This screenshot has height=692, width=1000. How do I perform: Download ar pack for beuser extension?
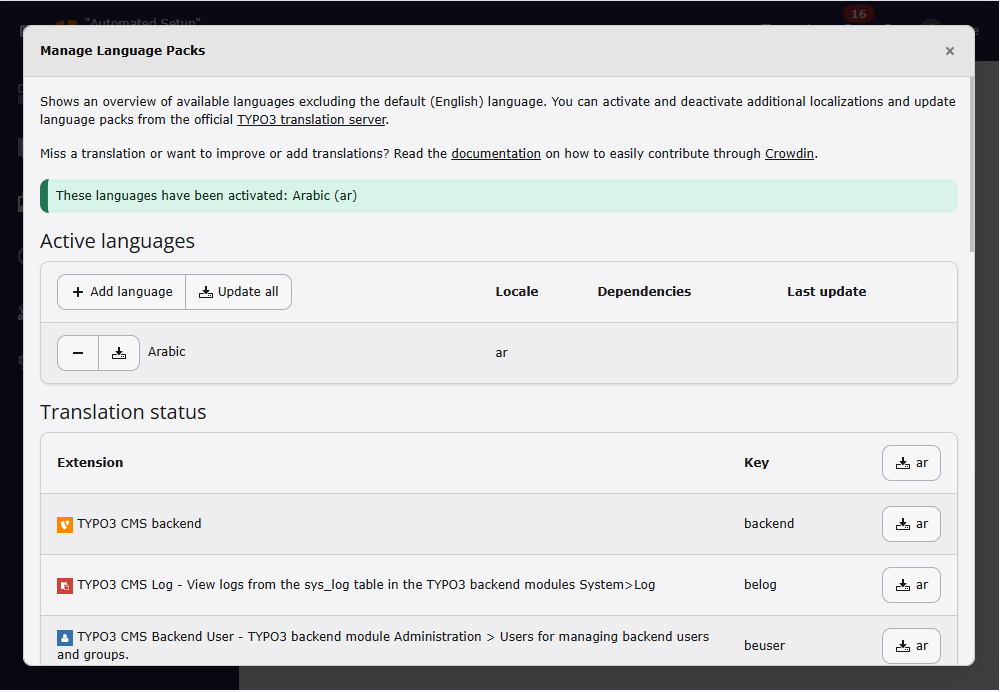pyautogui.click(x=911, y=646)
